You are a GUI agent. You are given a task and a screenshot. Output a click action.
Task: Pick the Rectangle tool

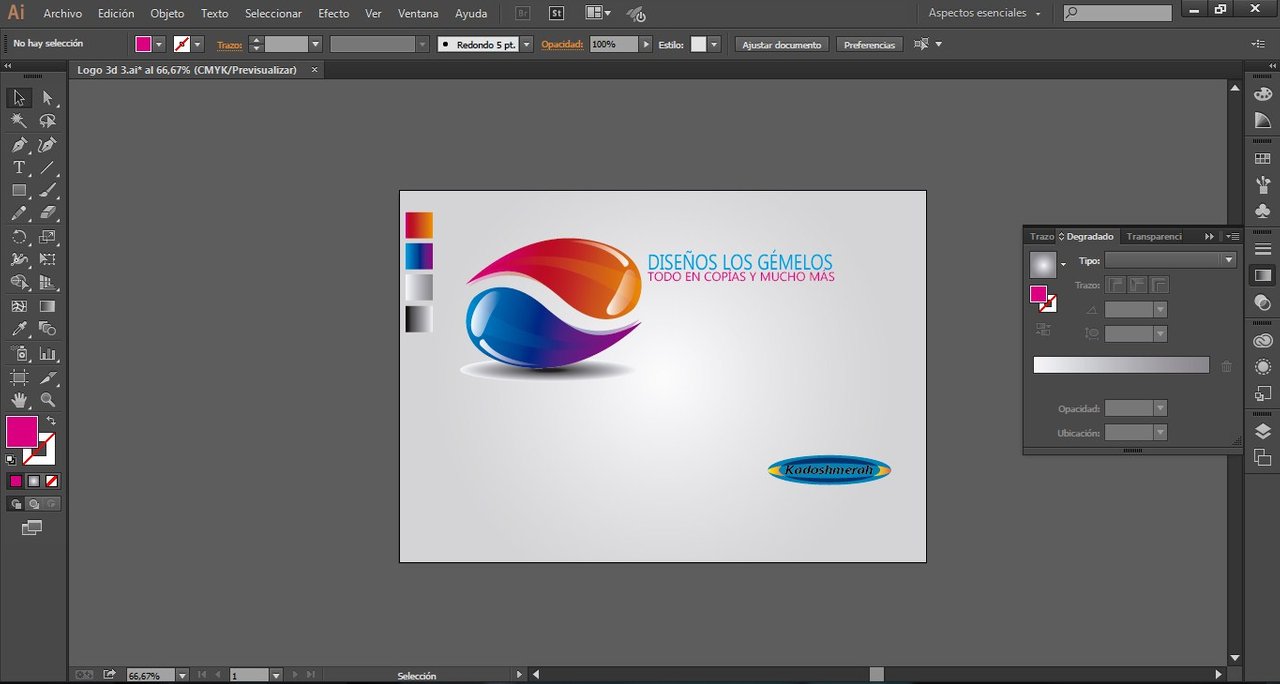pyautogui.click(x=19, y=190)
